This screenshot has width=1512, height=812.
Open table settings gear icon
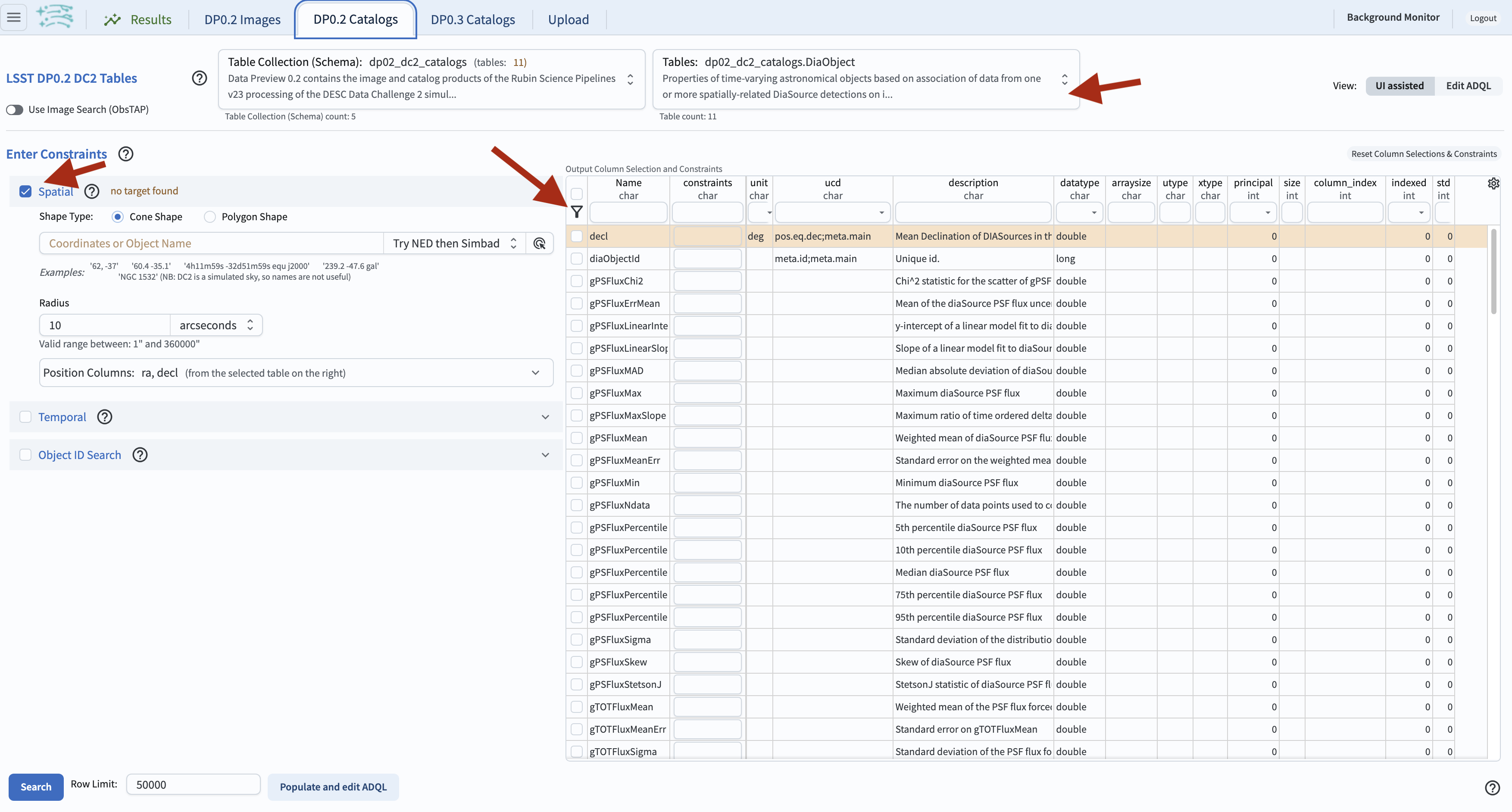point(1493,183)
